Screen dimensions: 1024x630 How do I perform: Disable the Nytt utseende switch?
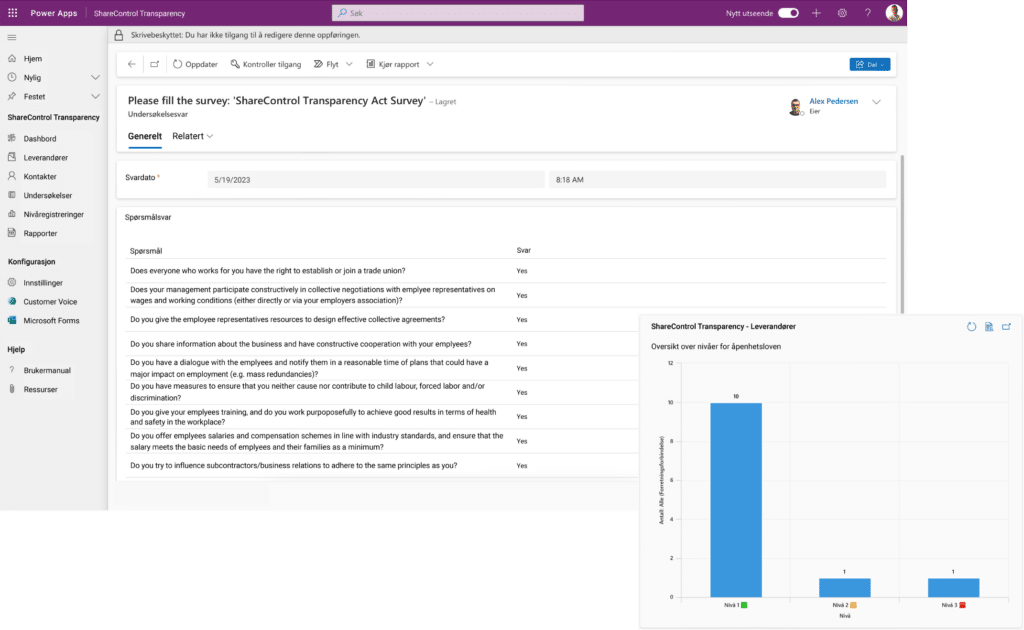[x=786, y=13]
